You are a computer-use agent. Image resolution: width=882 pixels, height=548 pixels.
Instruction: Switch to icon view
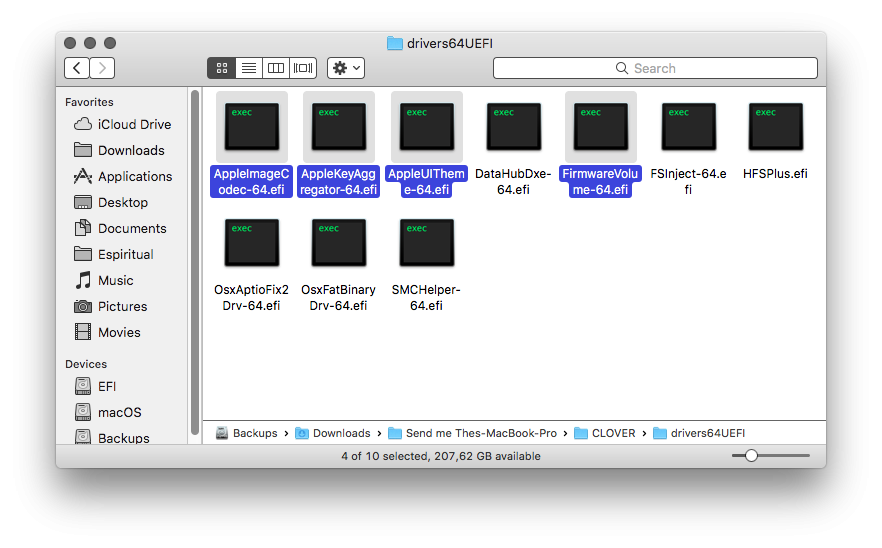coord(222,68)
